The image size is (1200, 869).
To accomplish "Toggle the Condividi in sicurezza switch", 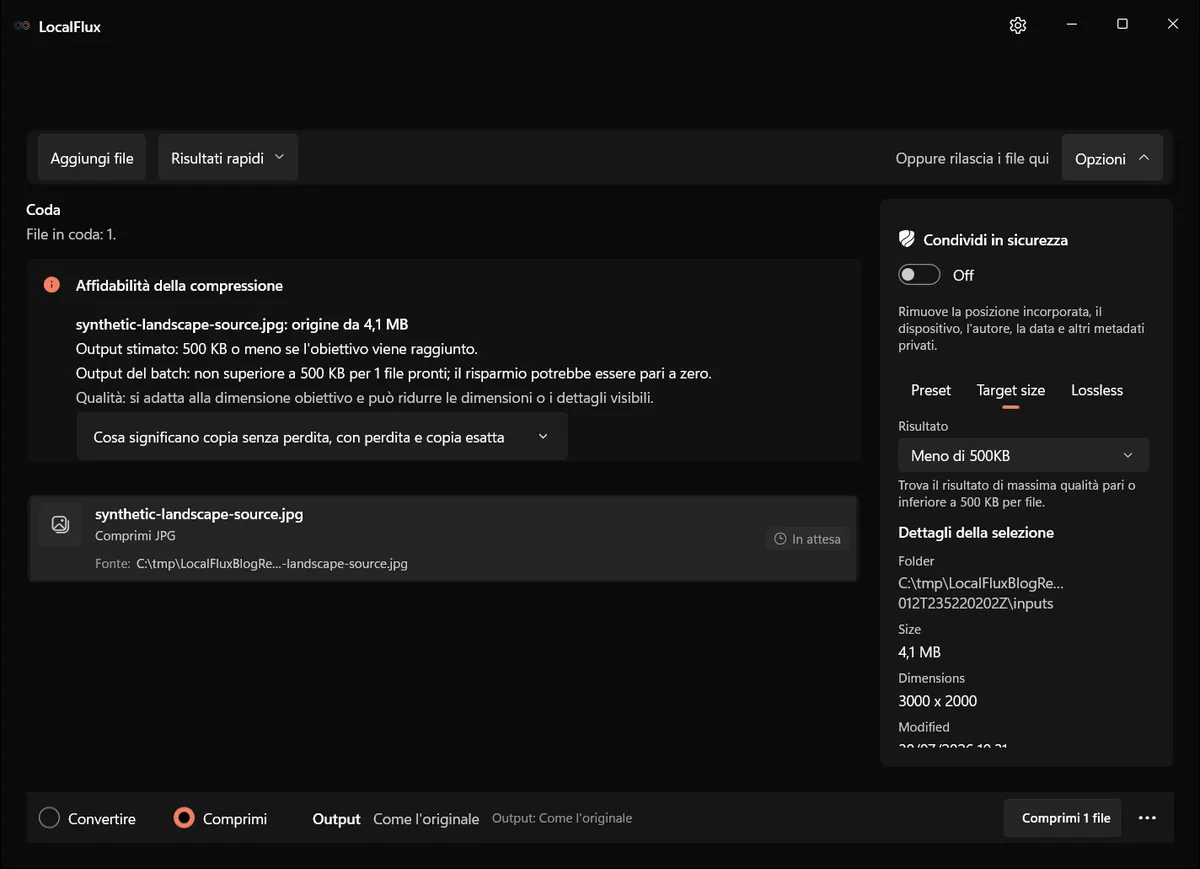I will [919, 275].
